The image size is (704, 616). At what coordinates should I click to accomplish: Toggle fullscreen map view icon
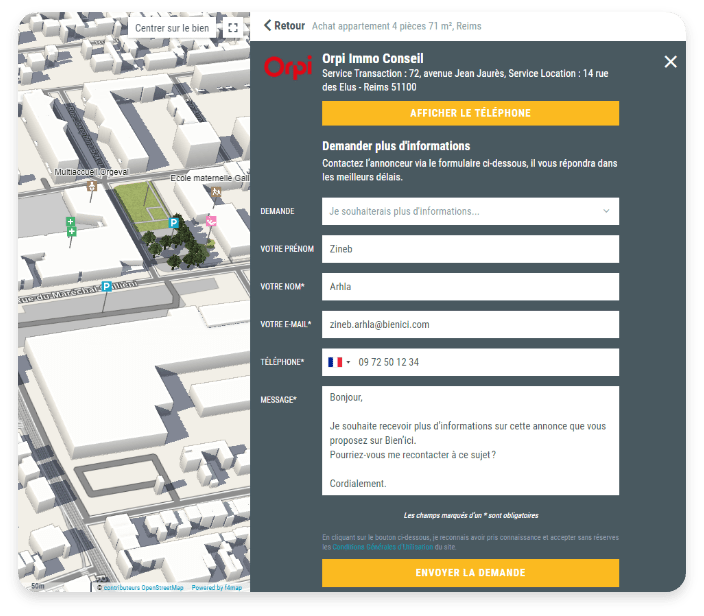(232, 28)
